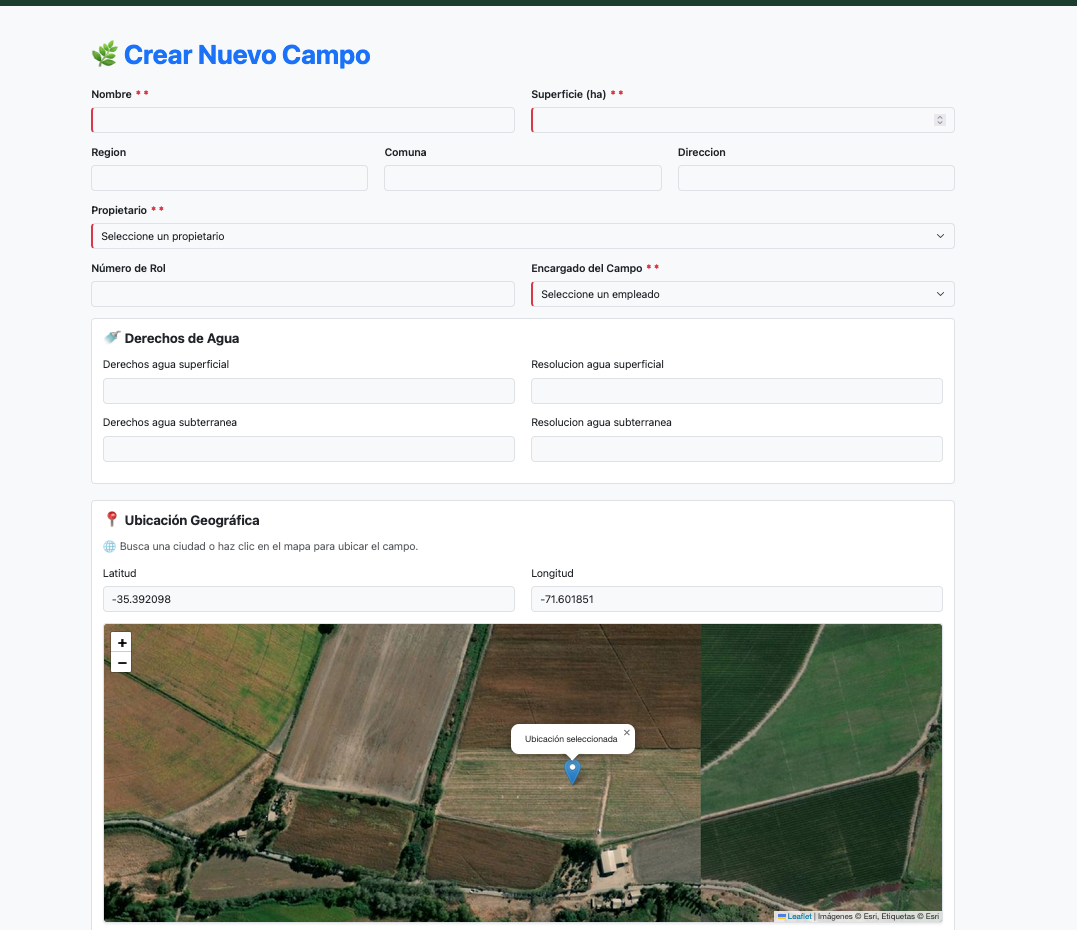Click the Ubicación seleccionada popup bubble
Viewport: 1077px width, 930px height.
point(572,739)
